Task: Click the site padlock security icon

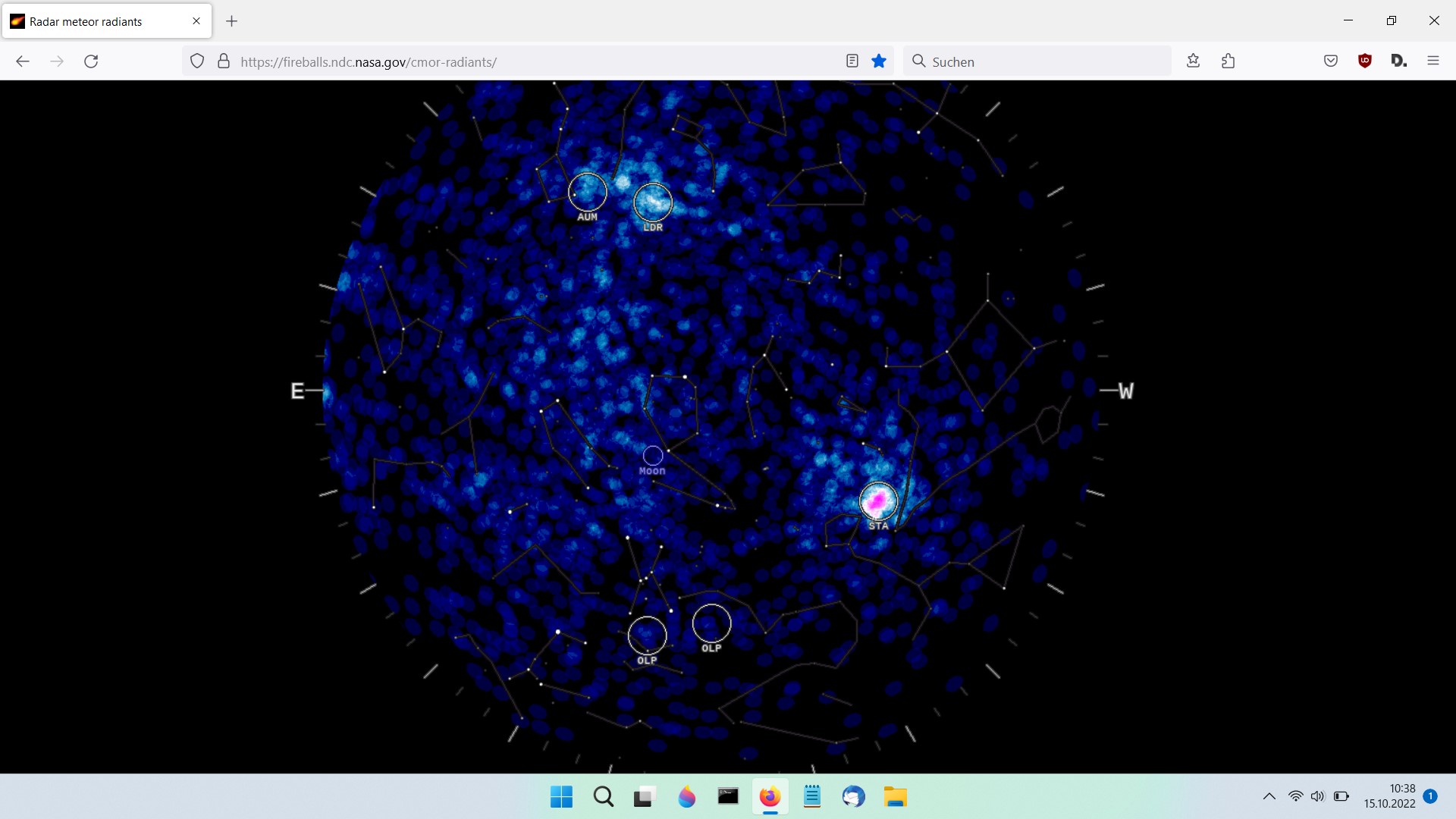Action: 224,61
